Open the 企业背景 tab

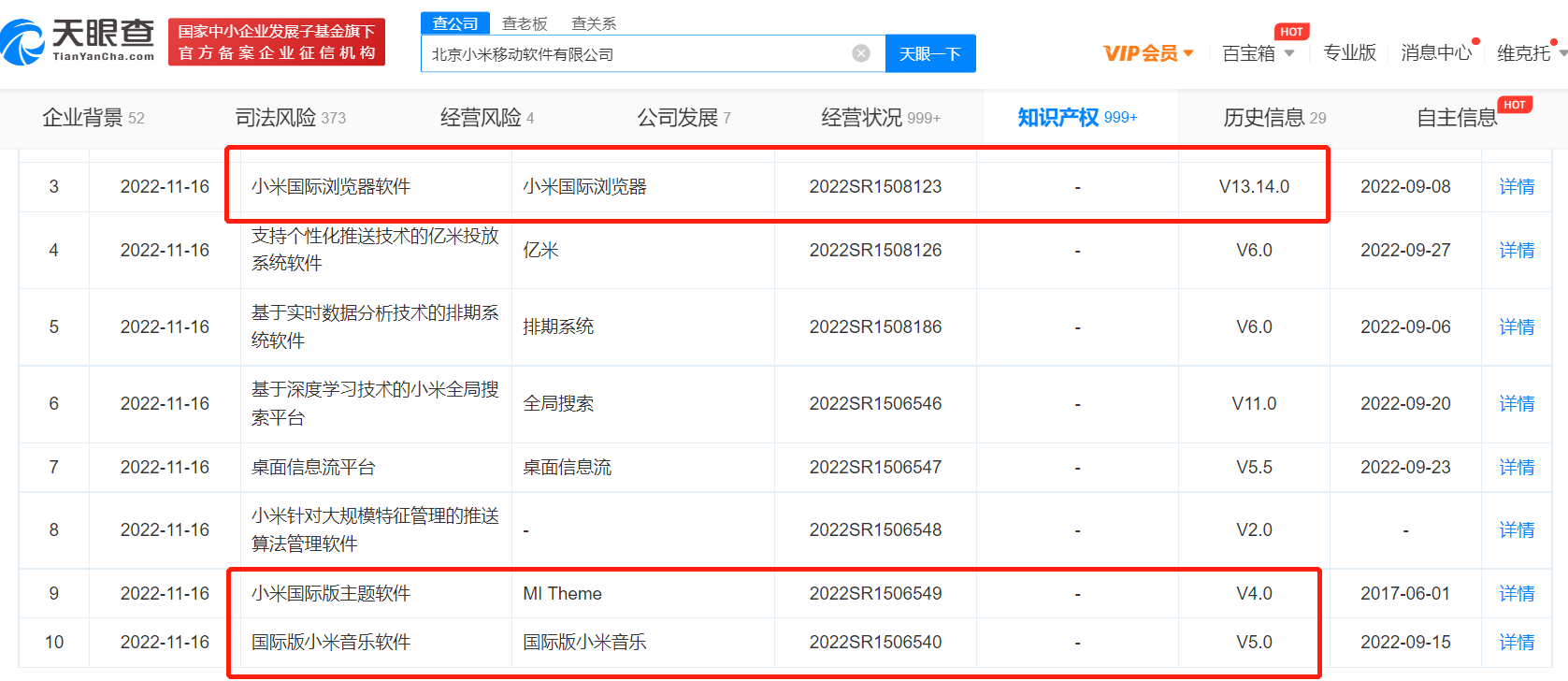[x=94, y=118]
